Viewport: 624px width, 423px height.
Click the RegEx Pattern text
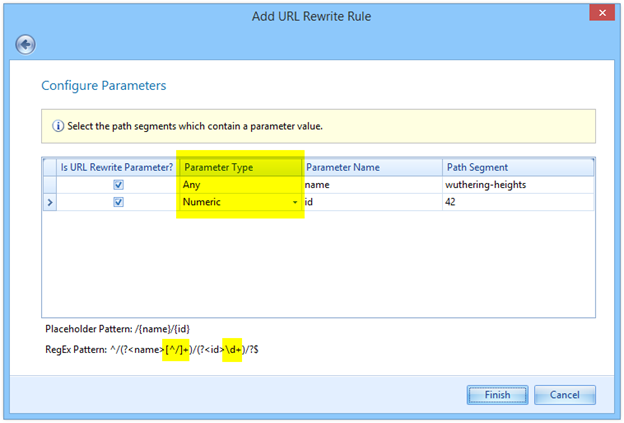(x=152, y=350)
